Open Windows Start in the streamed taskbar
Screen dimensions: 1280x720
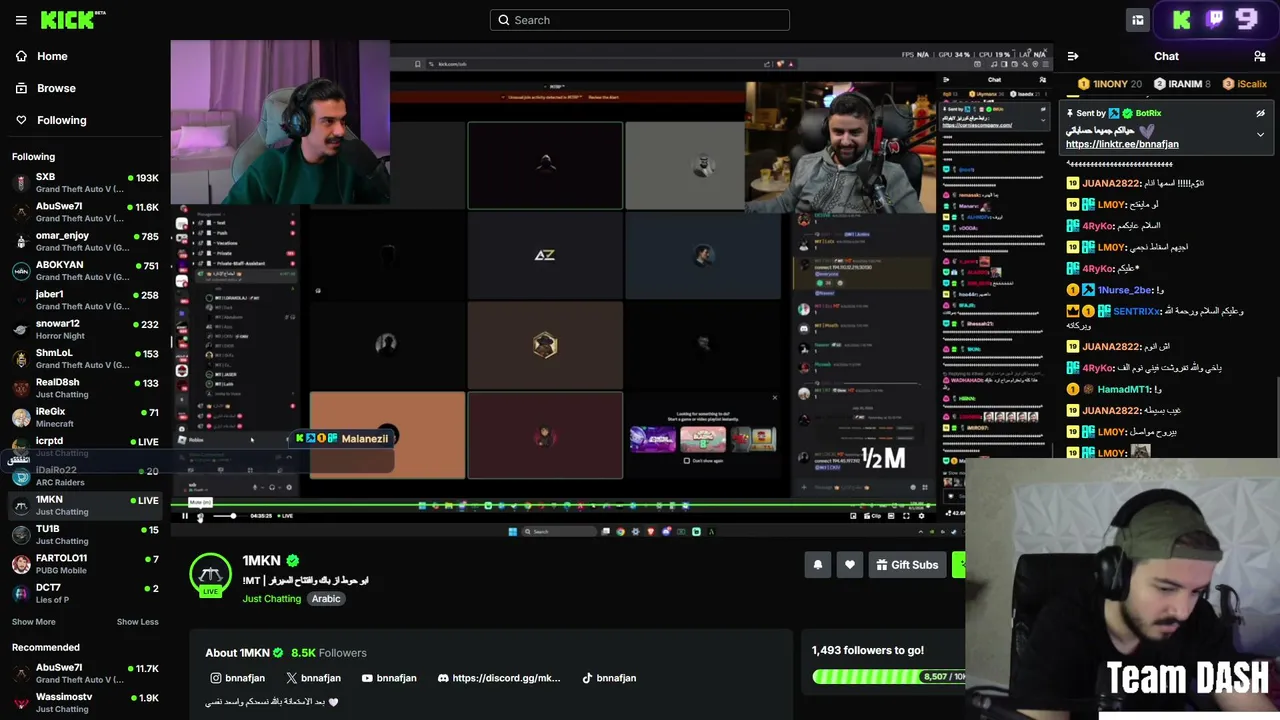coord(513,531)
